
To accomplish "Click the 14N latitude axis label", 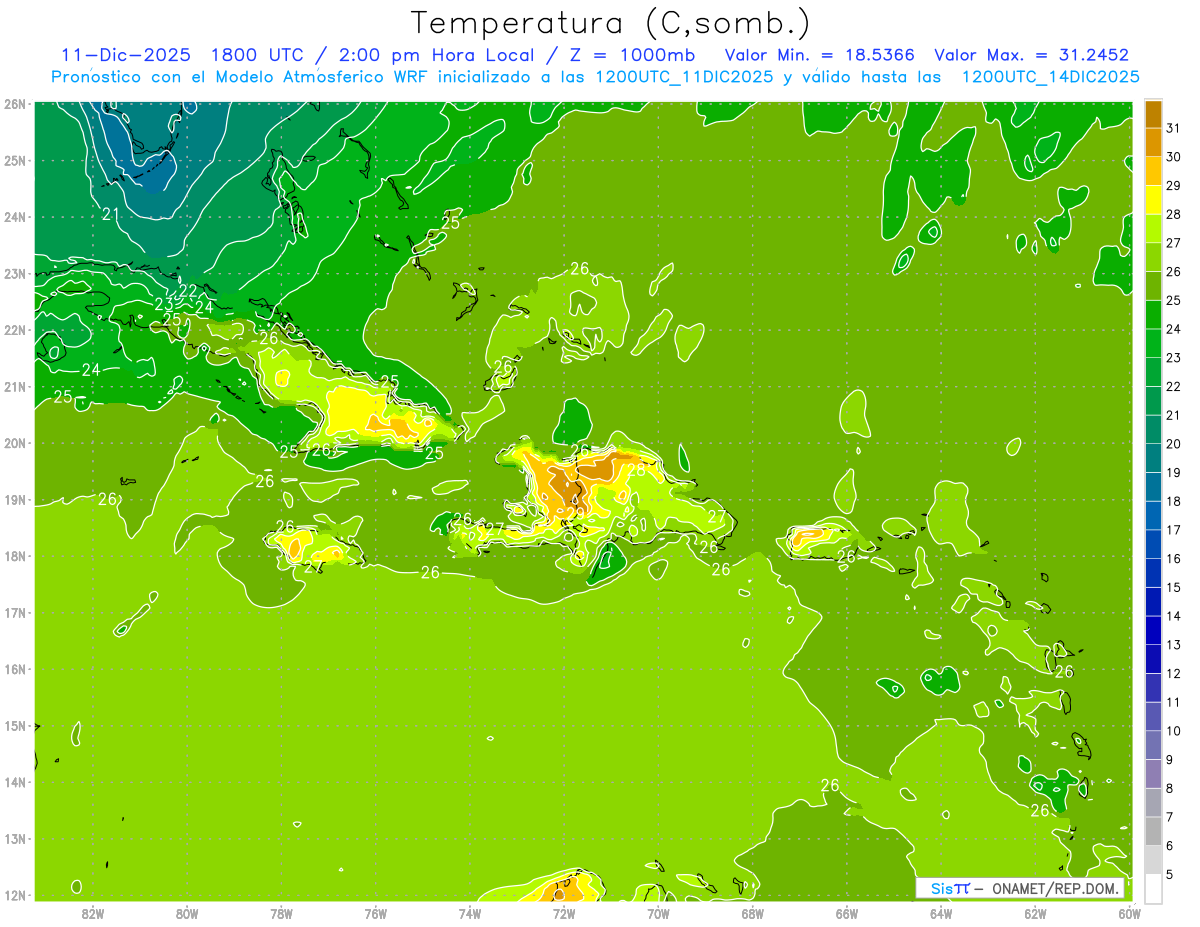I will point(14,782).
